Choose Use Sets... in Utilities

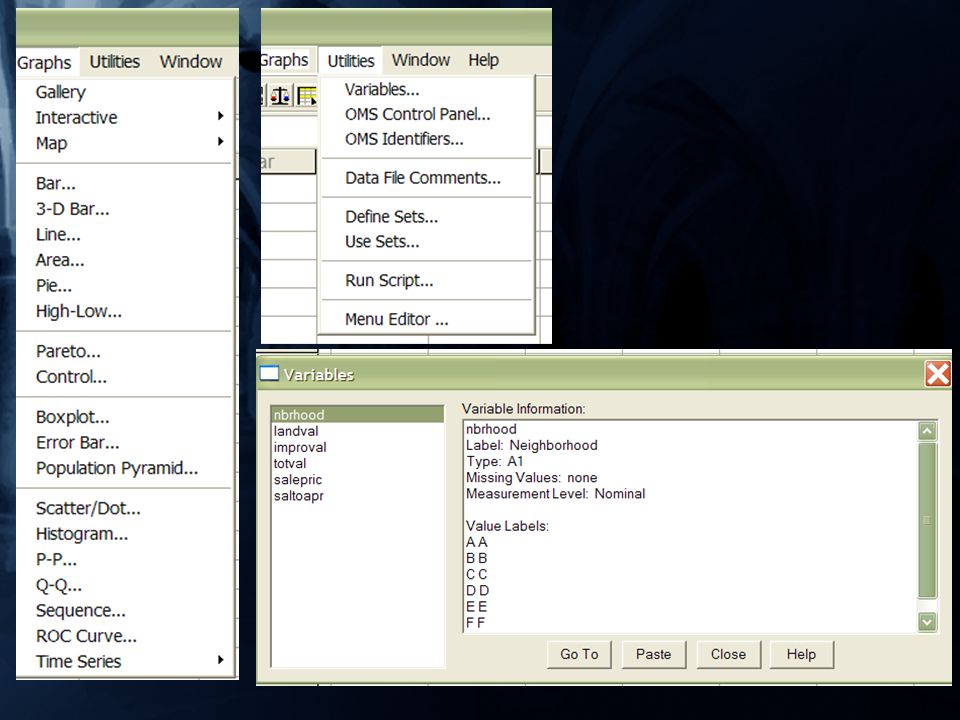coord(382,242)
